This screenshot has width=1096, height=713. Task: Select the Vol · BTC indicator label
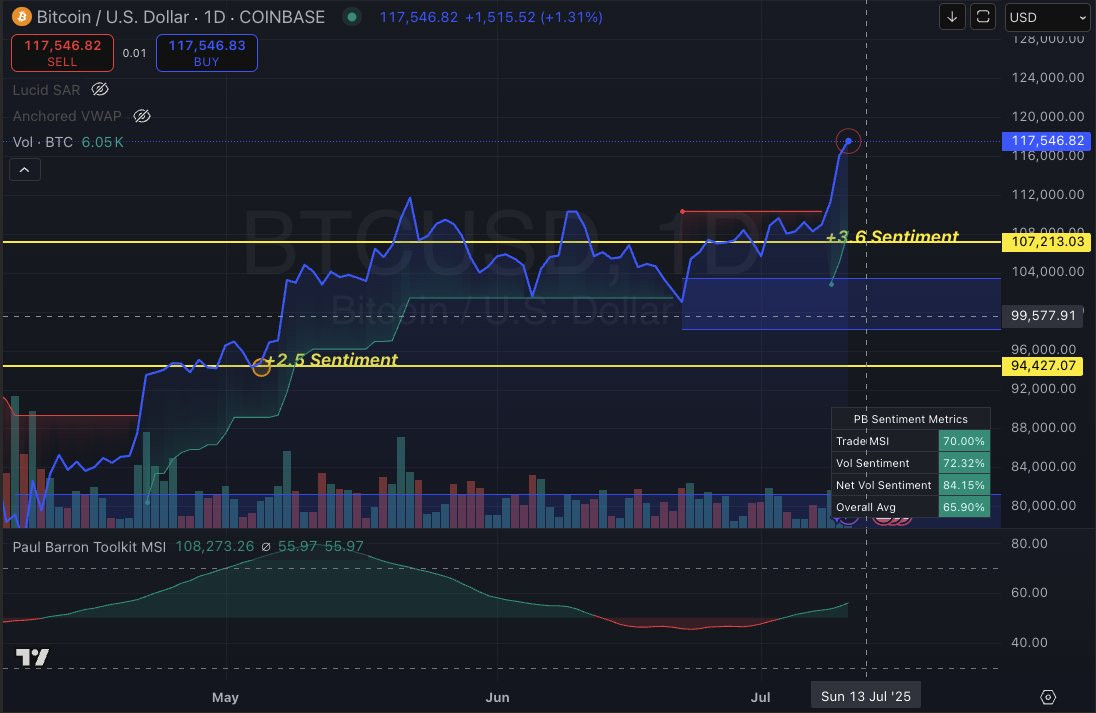pos(43,142)
